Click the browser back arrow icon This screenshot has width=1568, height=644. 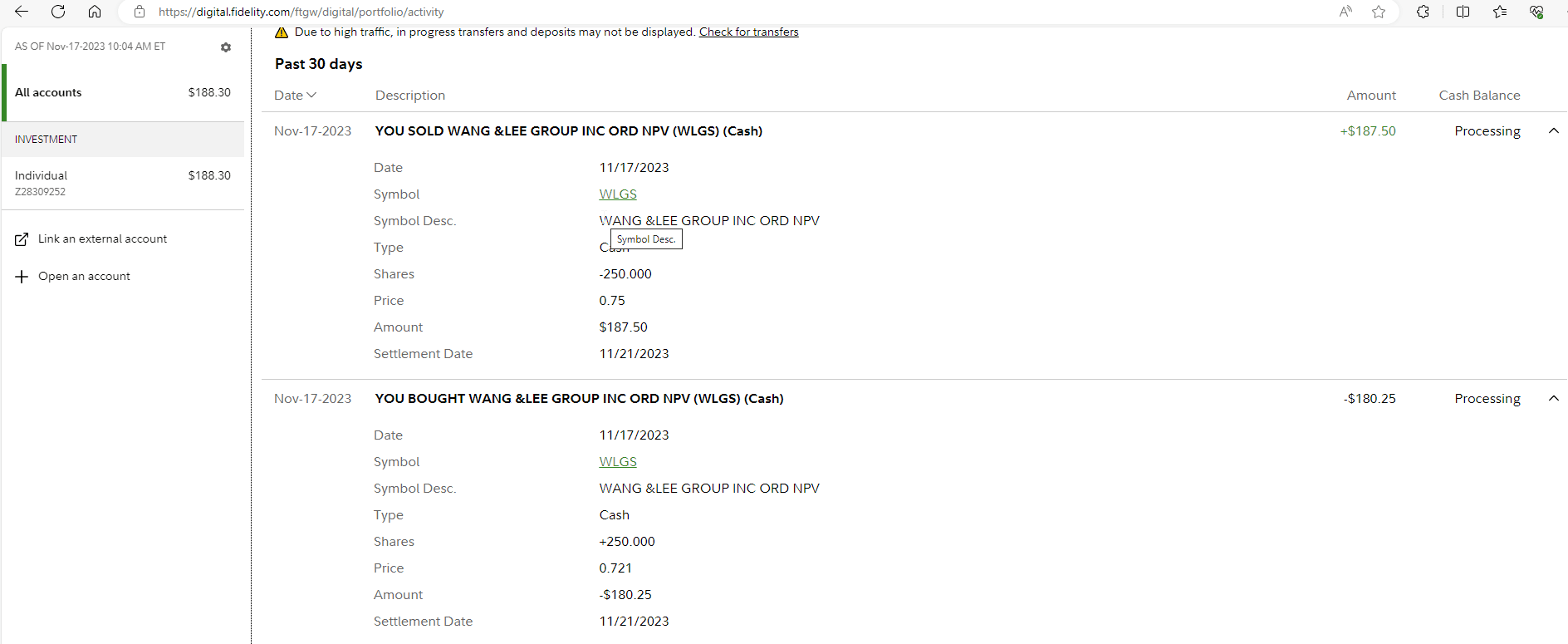[22, 12]
